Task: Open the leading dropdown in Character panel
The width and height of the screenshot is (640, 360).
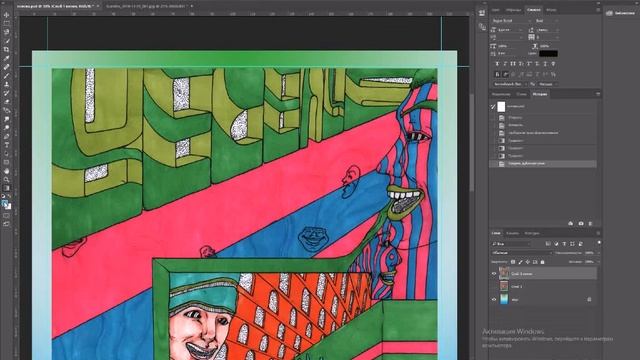Action: point(547,30)
